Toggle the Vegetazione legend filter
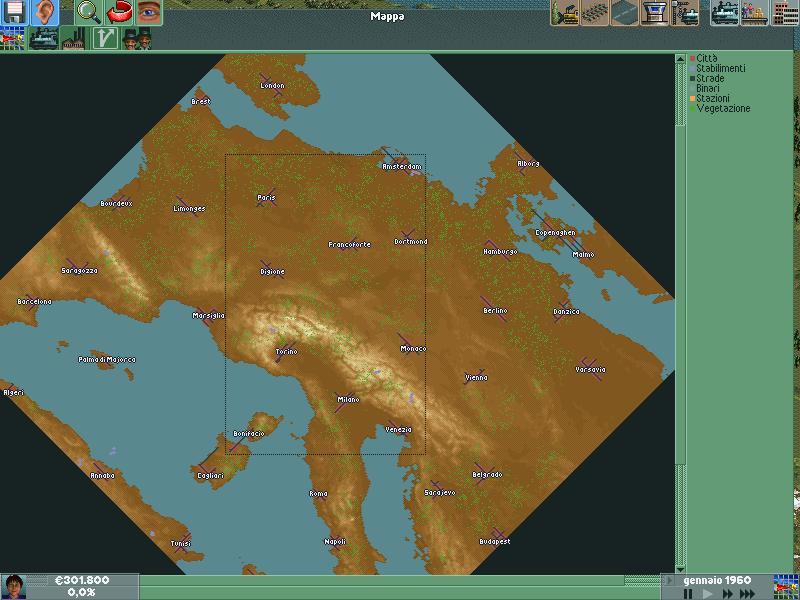Viewport: 800px width, 600px height. pyautogui.click(x=720, y=108)
